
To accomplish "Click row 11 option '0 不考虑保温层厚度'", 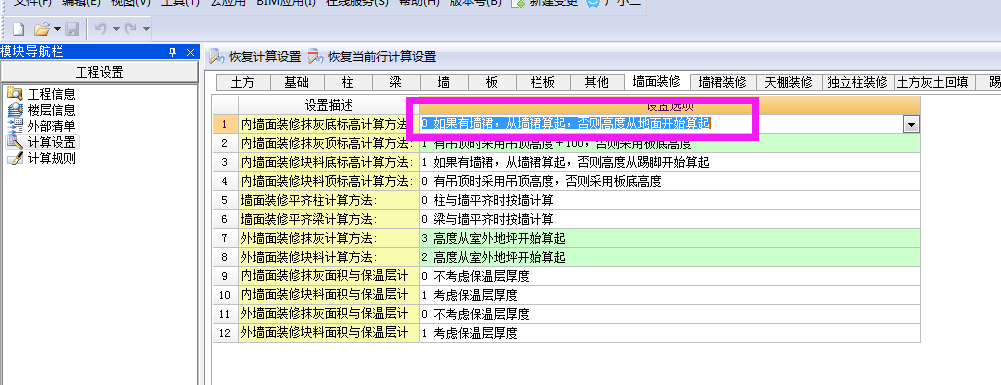I will point(670,315).
